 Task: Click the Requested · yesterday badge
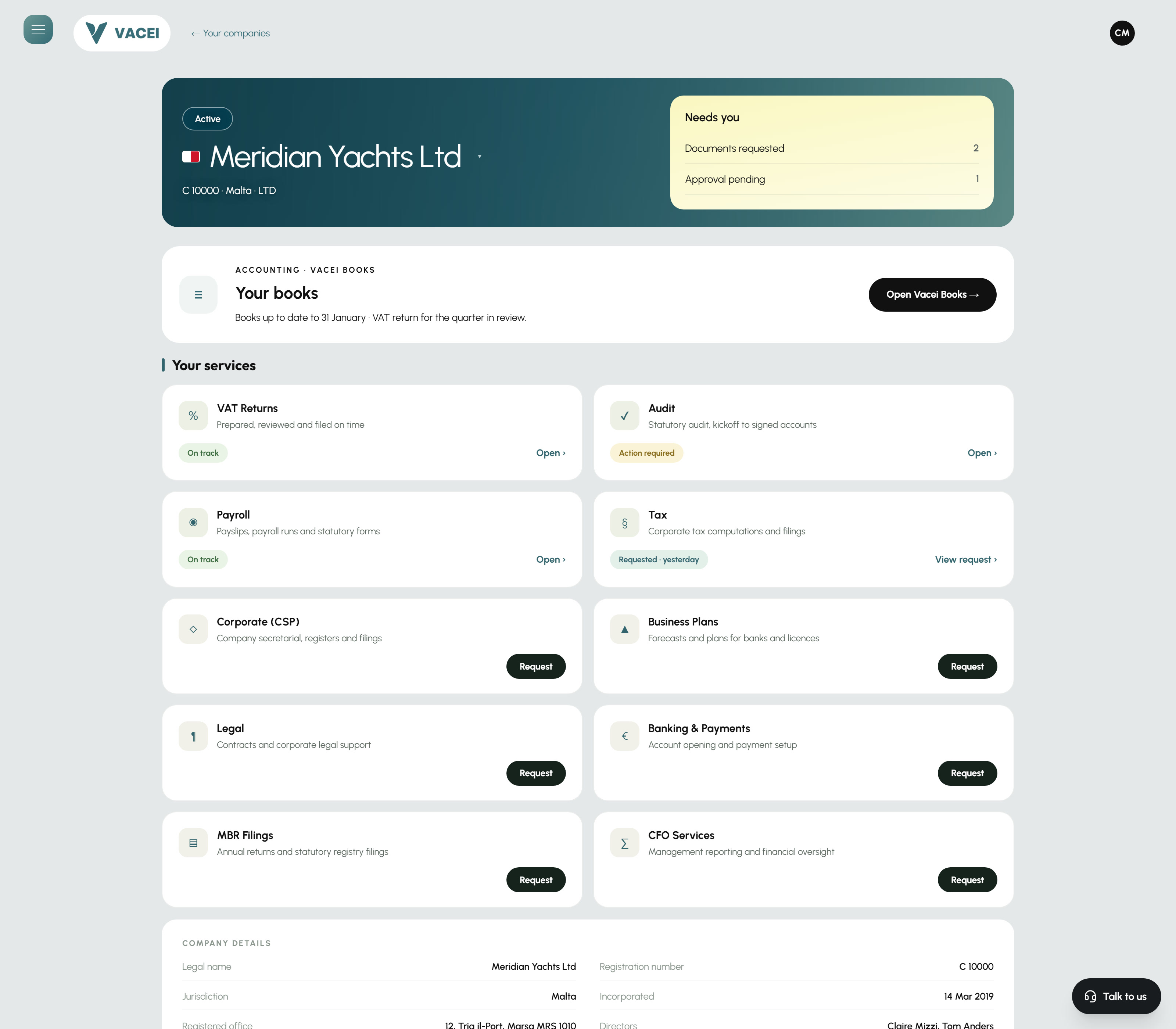[x=659, y=560]
